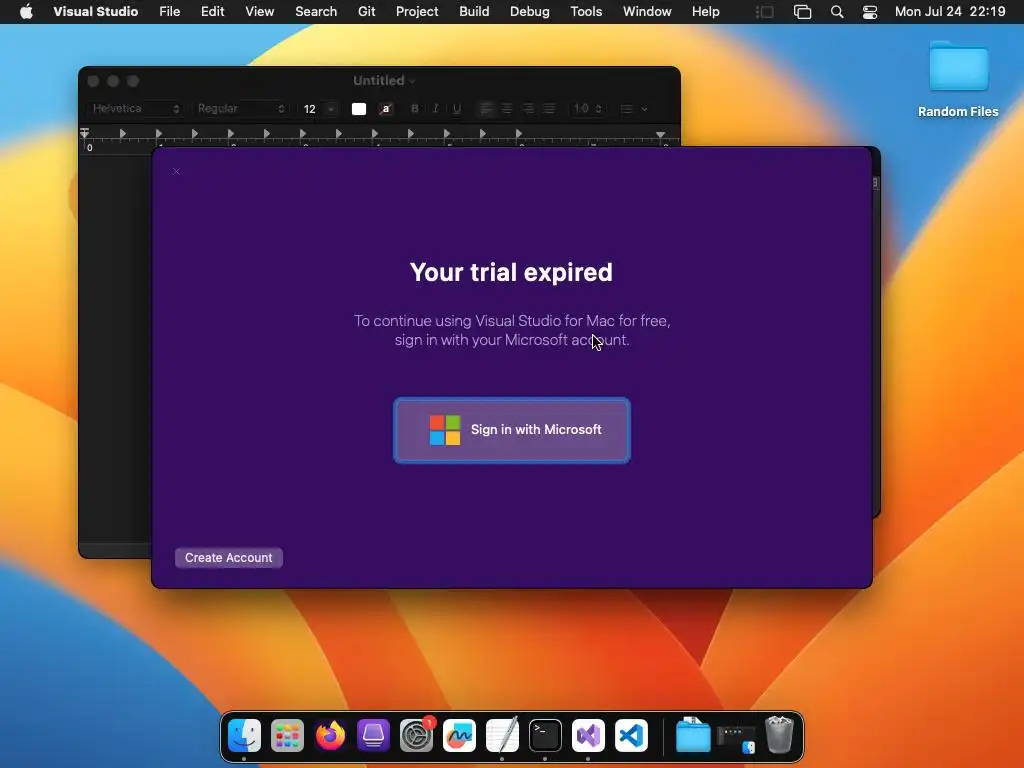Open text background color button in TextEdit
Image resolution: width=1024 pixels, height=768 pixels.
click(x=386, y=109)
